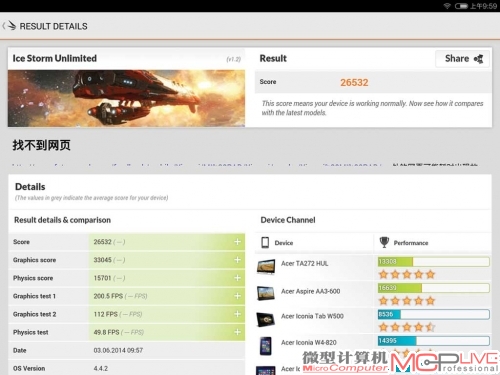The width and height of the screenshot is (500, 375).
Task: Click the Acer Iconia W4-820 phone image
Action: [266, 346]
